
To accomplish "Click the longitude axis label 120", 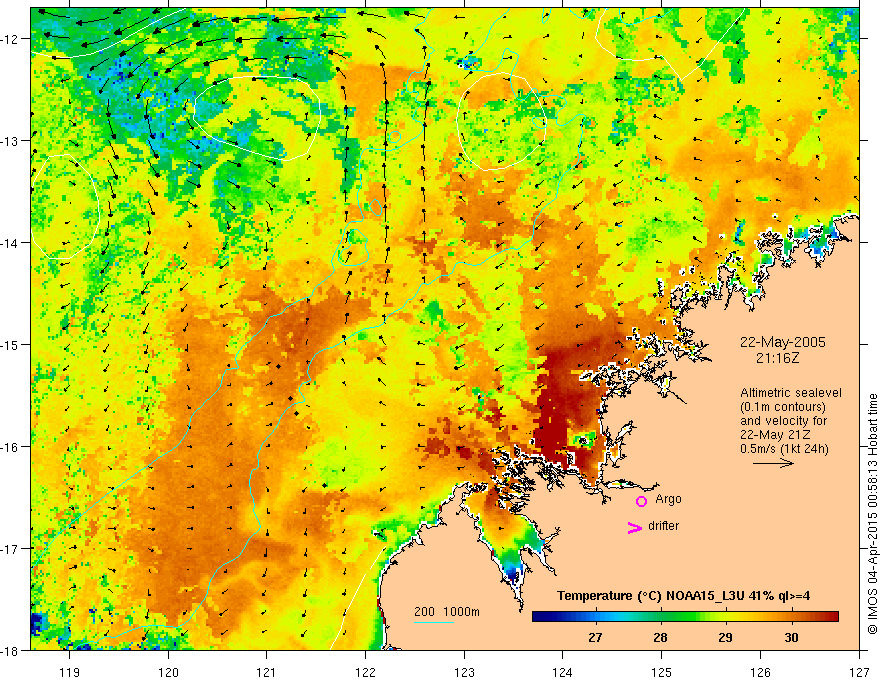I will 168,672.
